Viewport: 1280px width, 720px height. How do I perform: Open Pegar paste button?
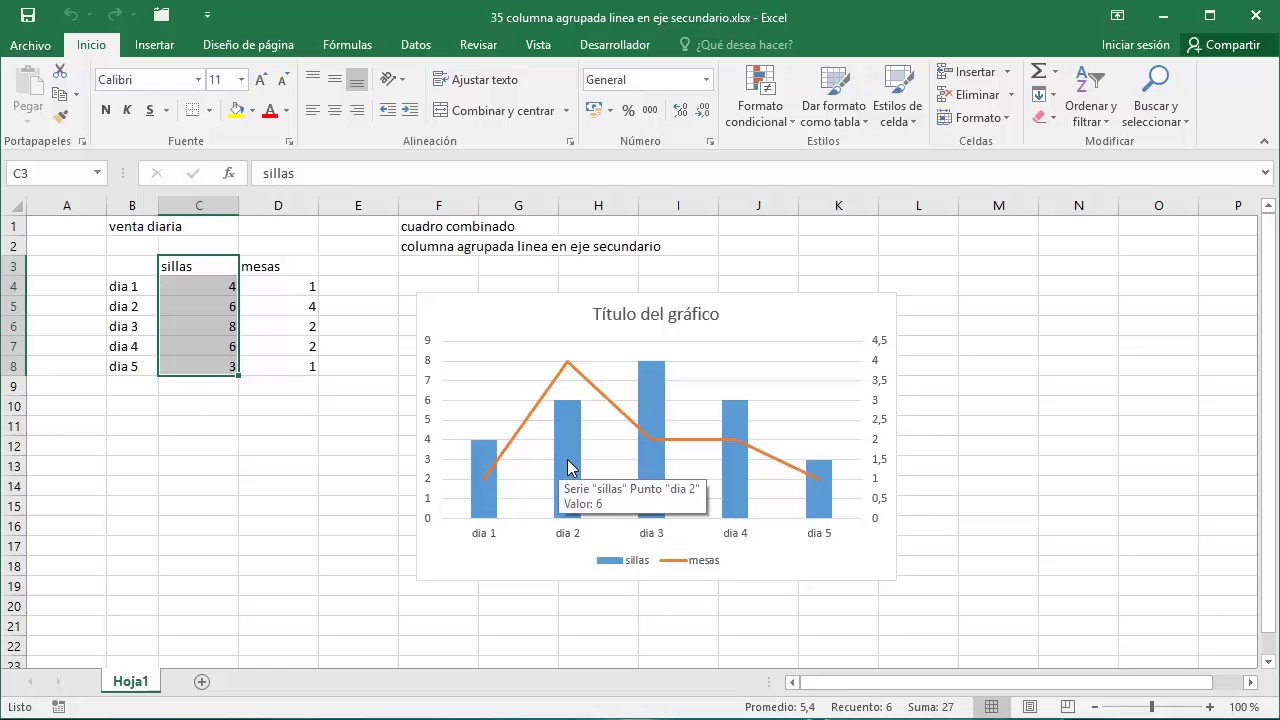coord(28,93)
